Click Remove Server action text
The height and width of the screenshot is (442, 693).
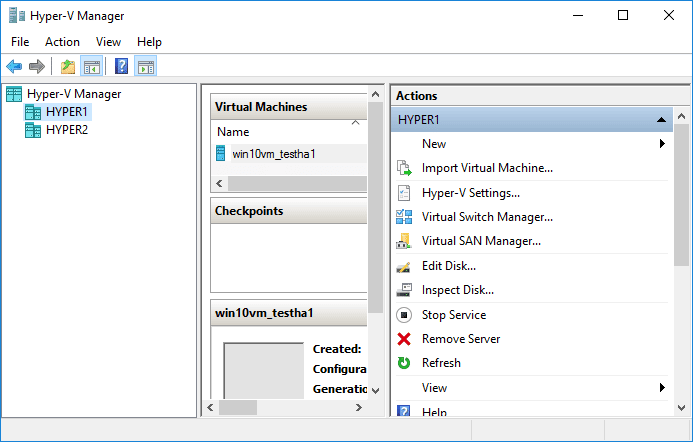pos(461,339)
